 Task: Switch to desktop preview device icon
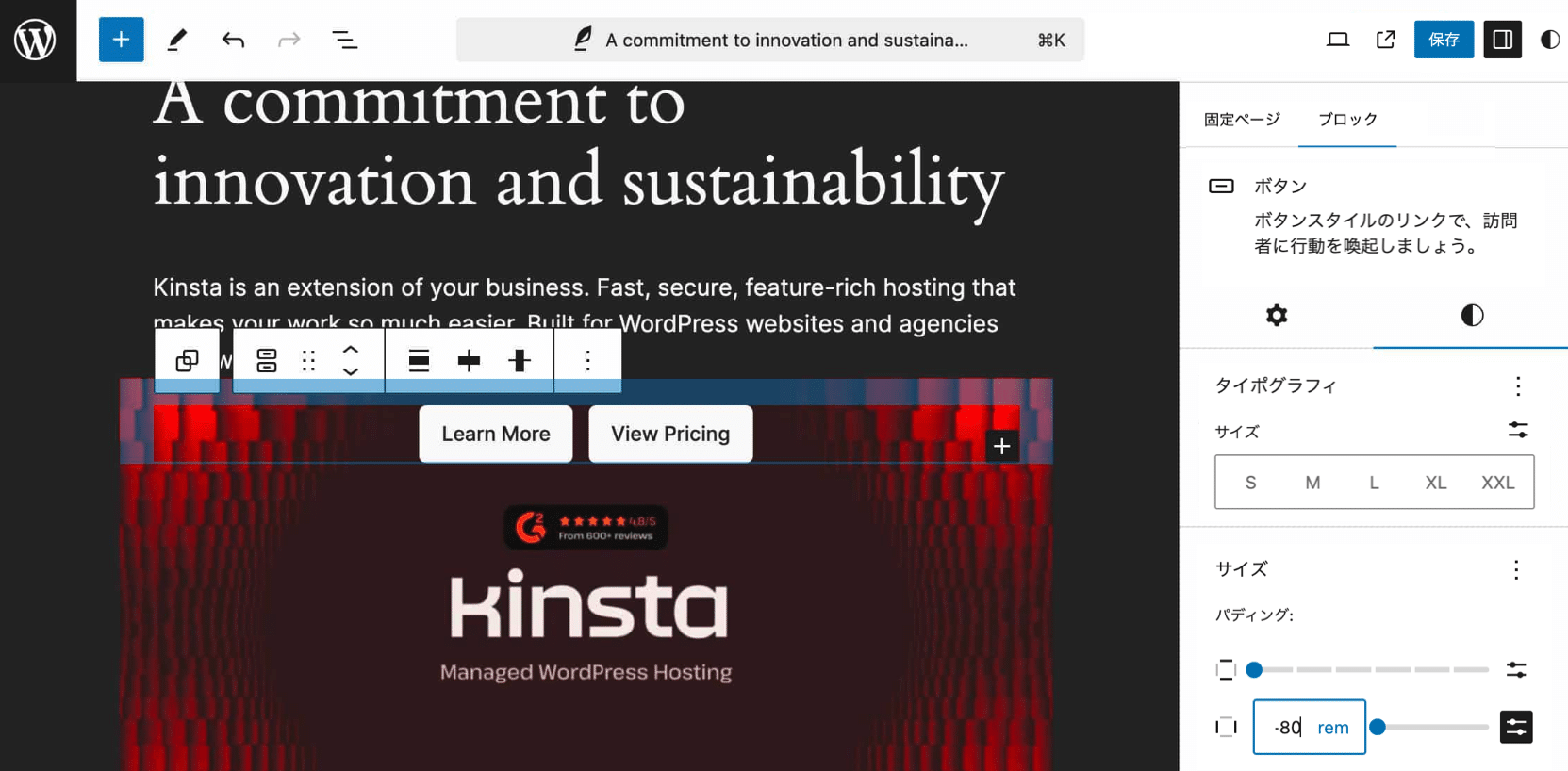click(x=1337, y=40)
